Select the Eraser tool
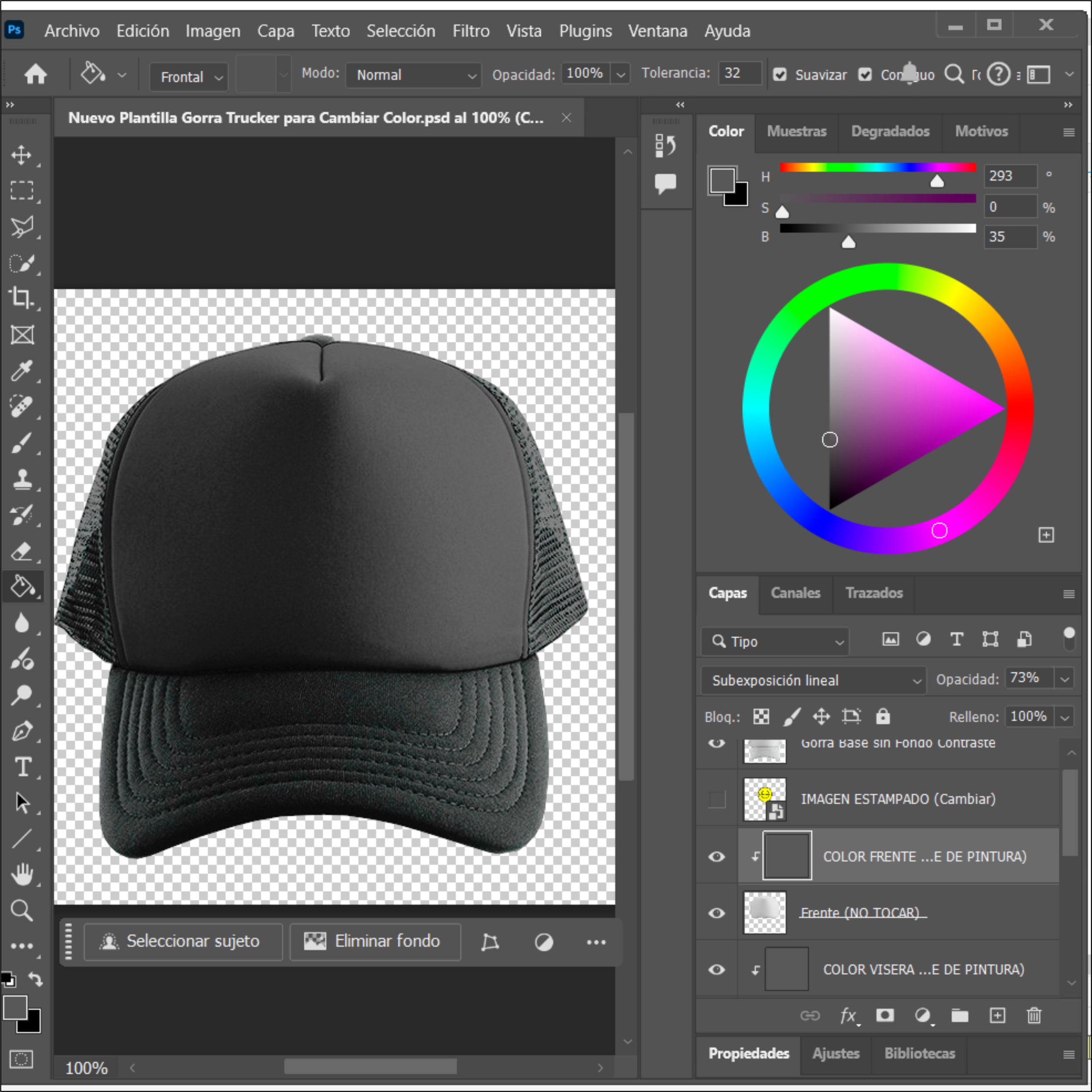This screenshot has height=1092, width=1092. coord(21,551)
